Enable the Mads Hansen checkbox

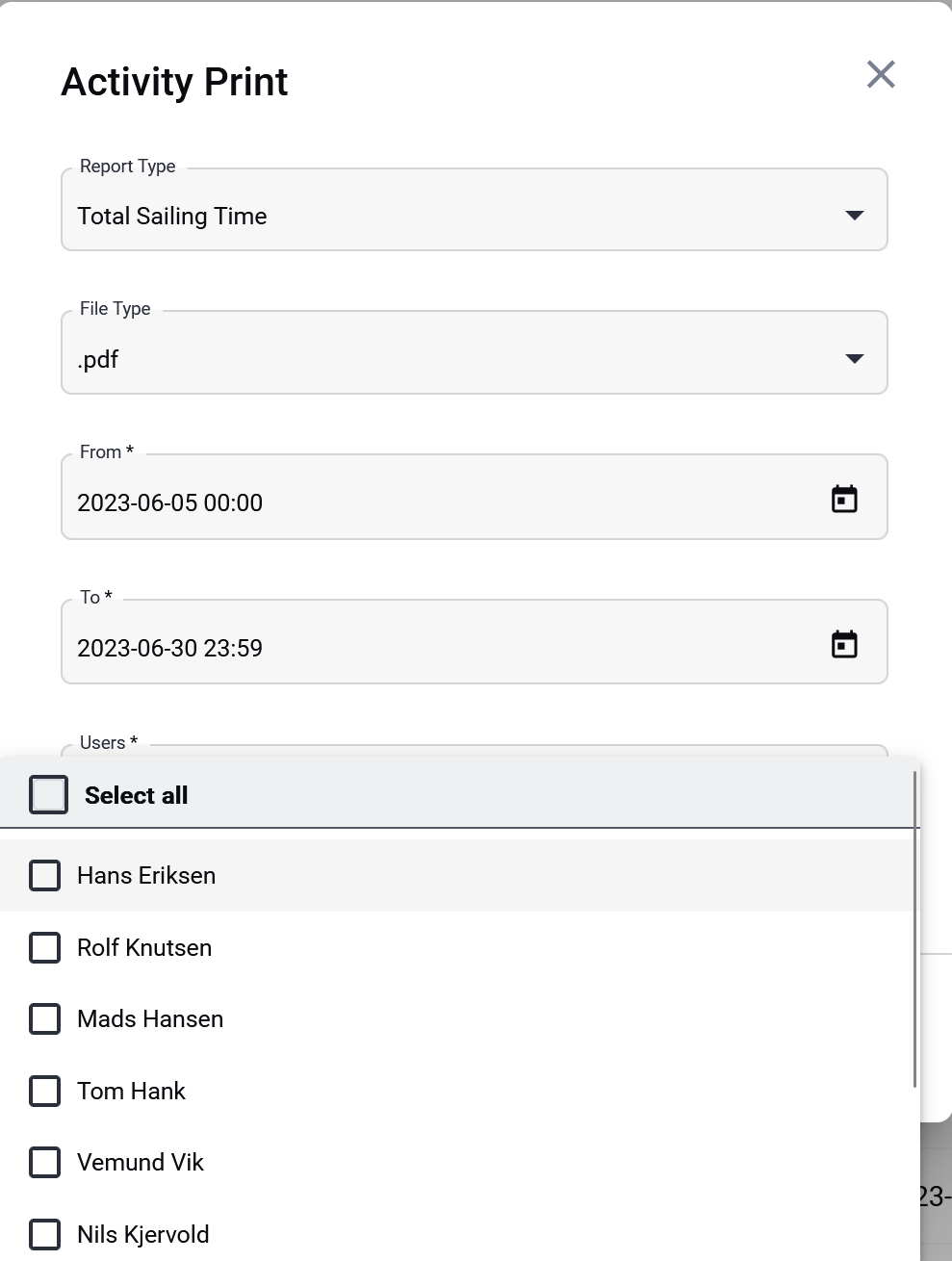click(x=45, y=1018)
